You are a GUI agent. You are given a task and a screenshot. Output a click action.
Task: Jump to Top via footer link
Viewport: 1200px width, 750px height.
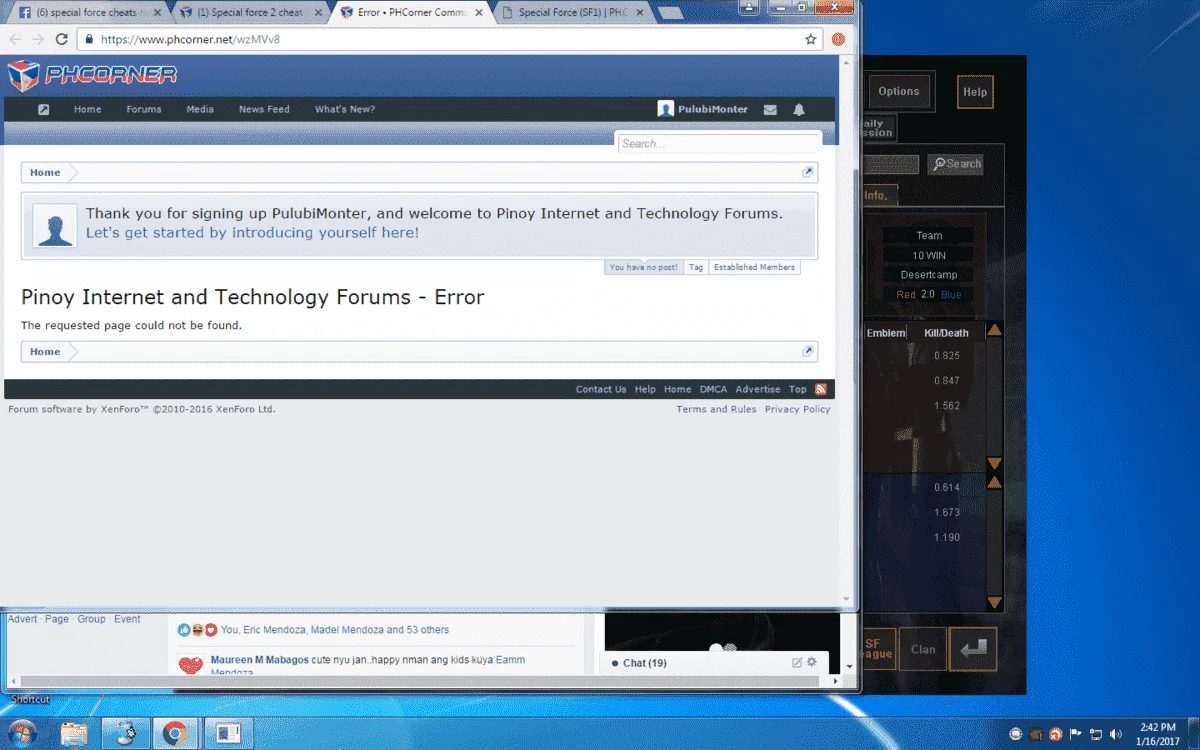pos(797,389)
